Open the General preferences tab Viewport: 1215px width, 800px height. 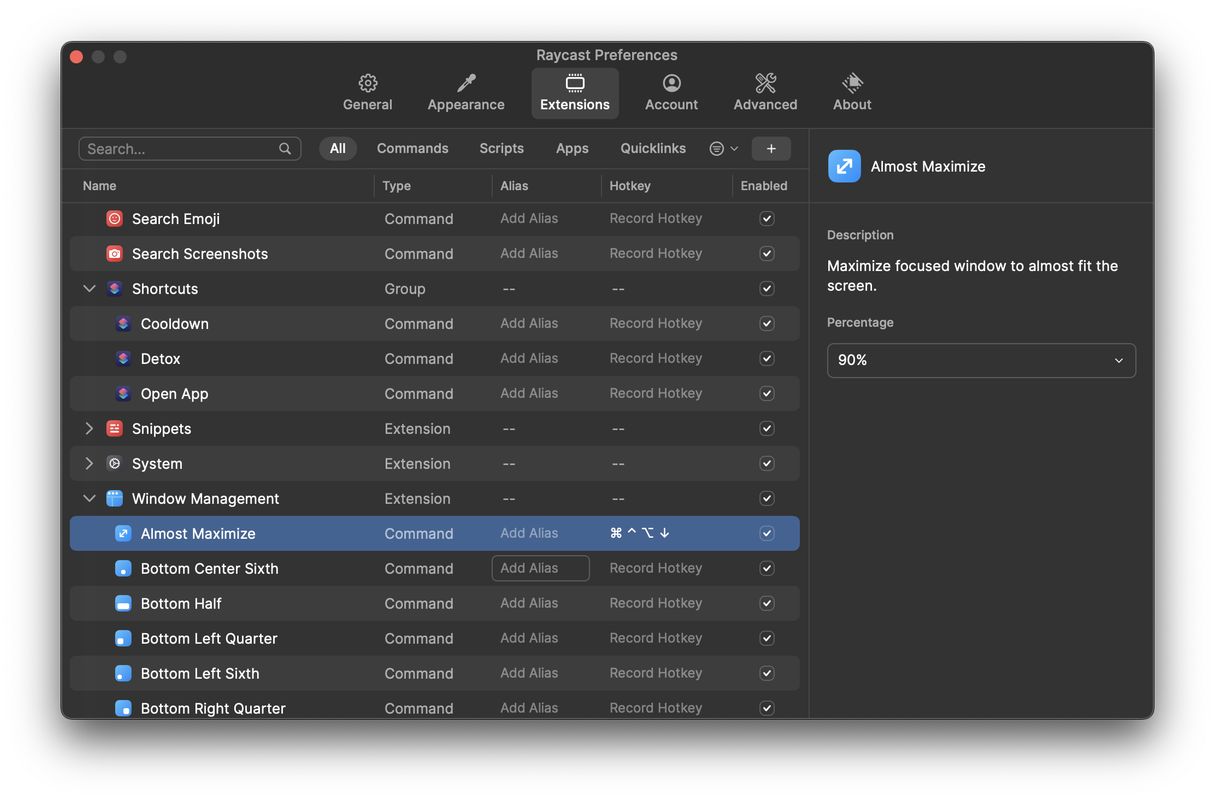[x=368, y=92]
